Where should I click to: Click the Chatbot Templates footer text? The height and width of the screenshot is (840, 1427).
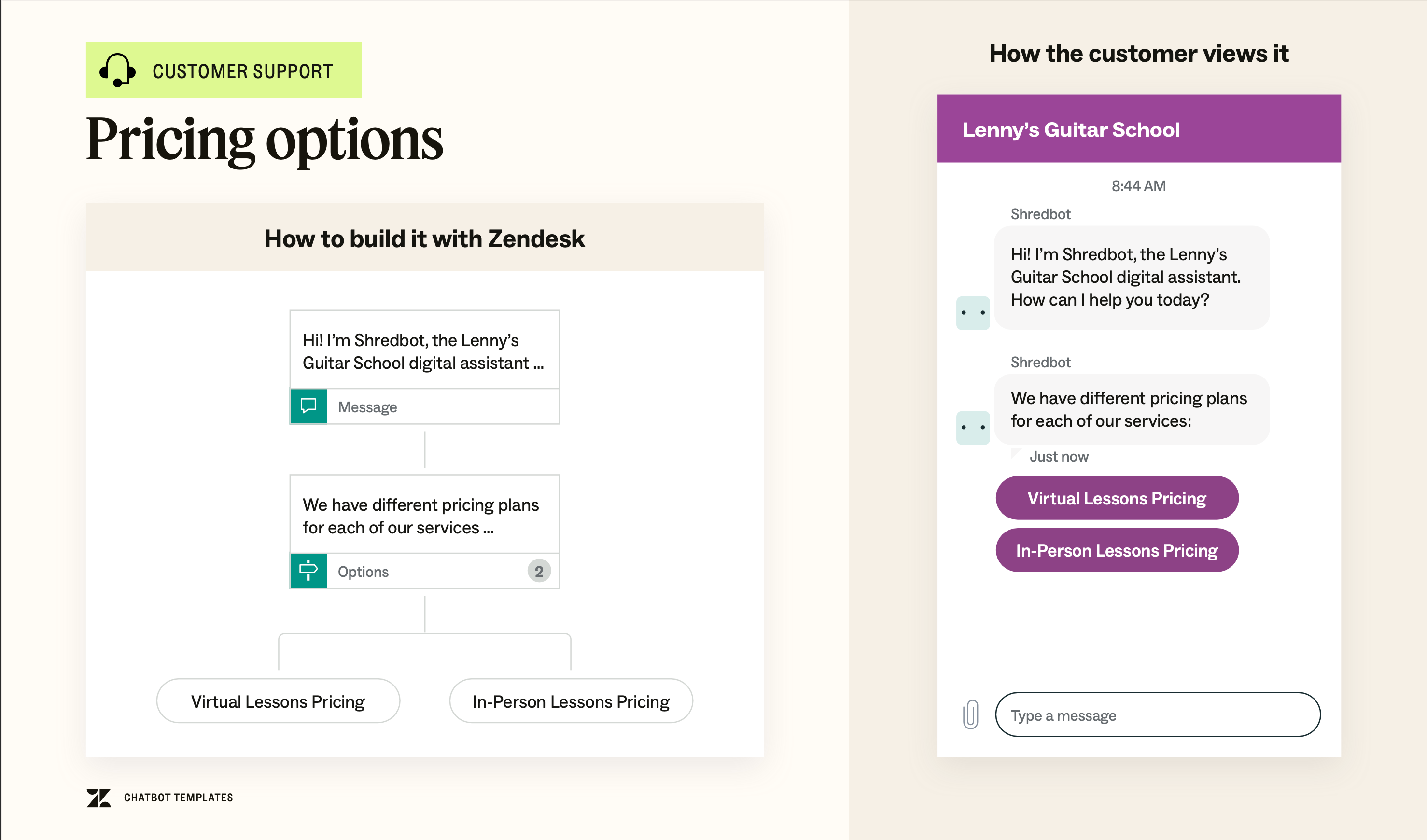[179, 798]
